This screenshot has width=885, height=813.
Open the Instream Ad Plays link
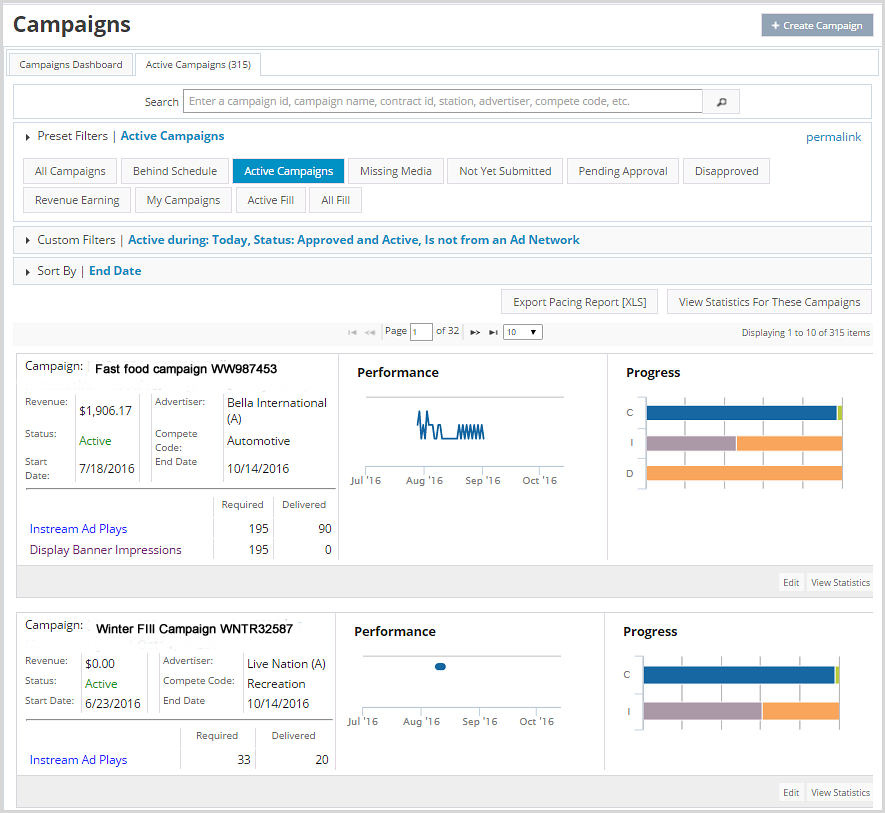pyautogui.click(x=78, y=528)
